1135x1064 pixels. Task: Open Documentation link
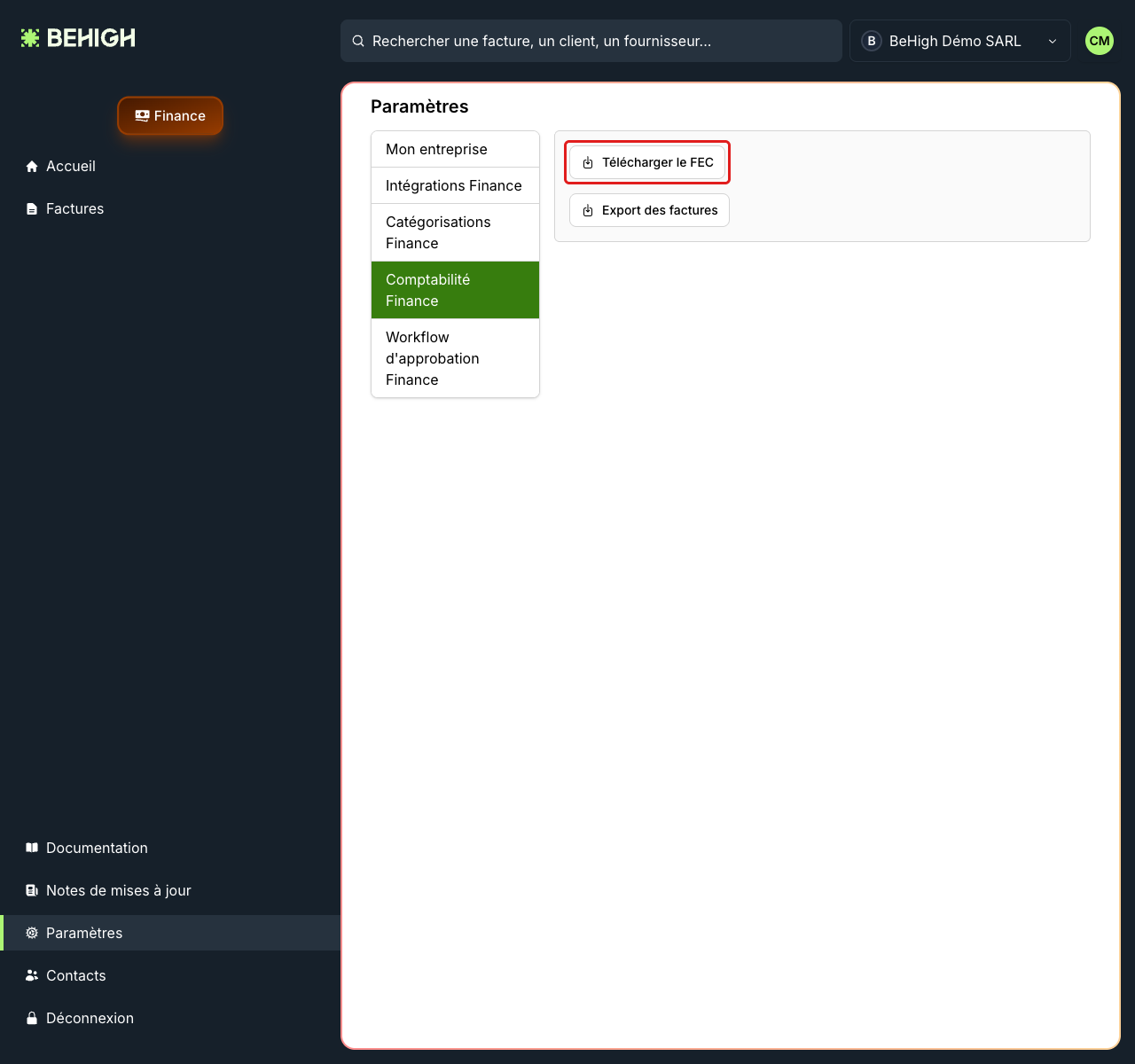tap(170, 848)
